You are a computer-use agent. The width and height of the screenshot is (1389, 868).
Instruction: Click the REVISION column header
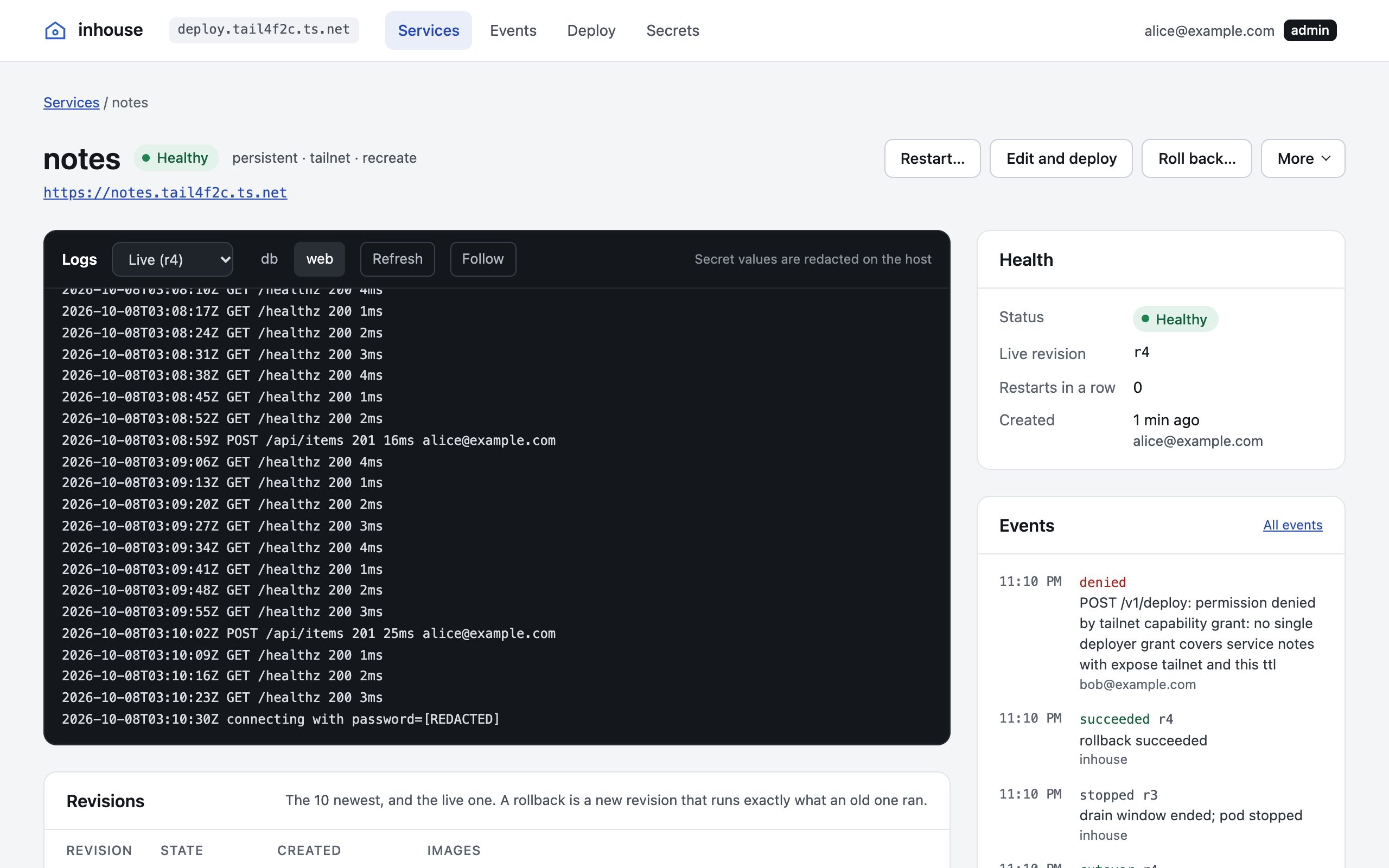(x=99, y=850)
